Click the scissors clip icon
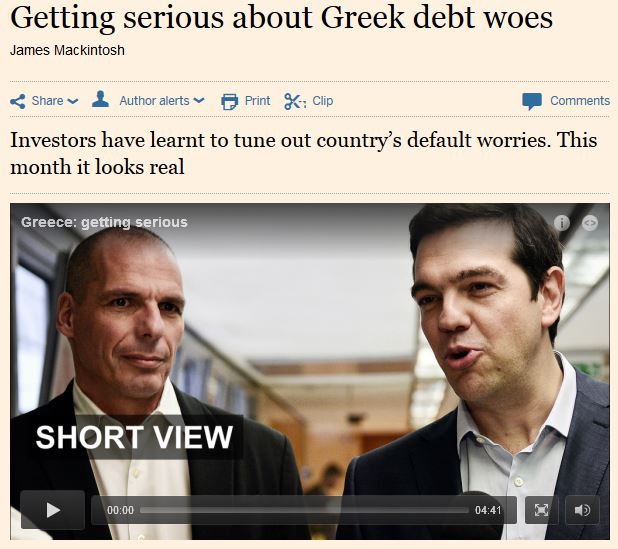This screenshot has width=618, height=549. (295, 101)
